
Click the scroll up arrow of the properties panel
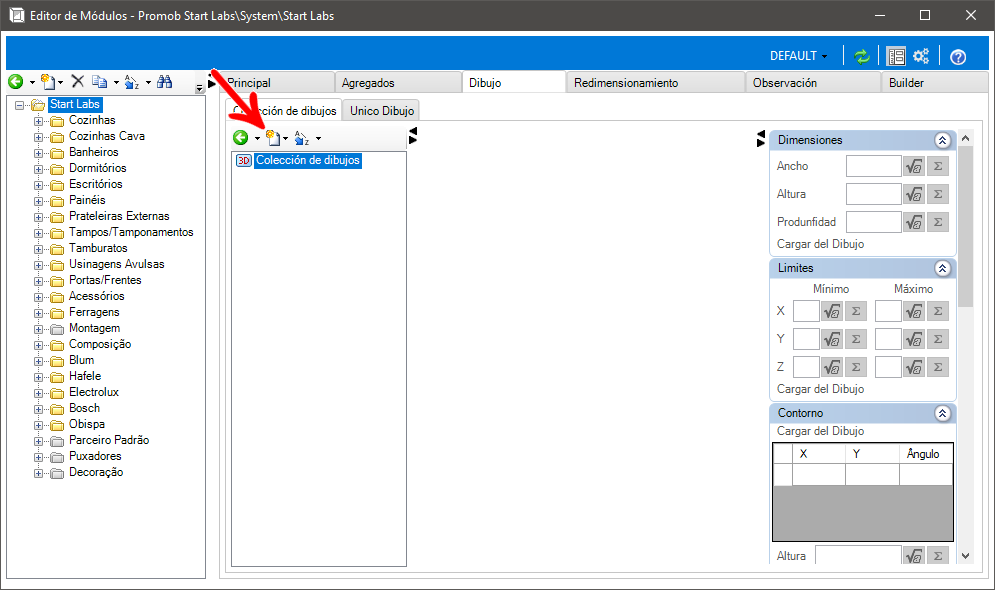tap(966, 138)
